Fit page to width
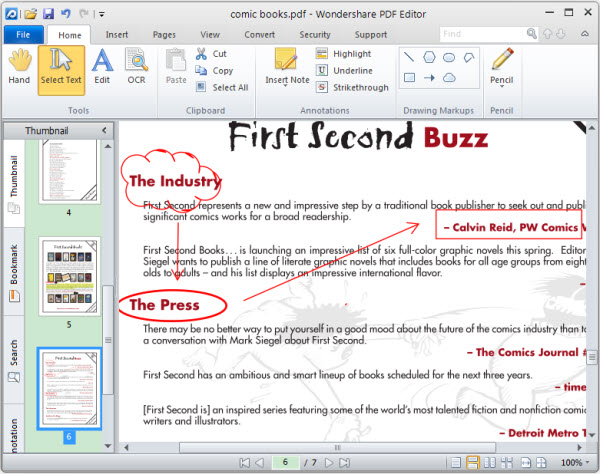 pyautogui.click(x=525, y=463)
